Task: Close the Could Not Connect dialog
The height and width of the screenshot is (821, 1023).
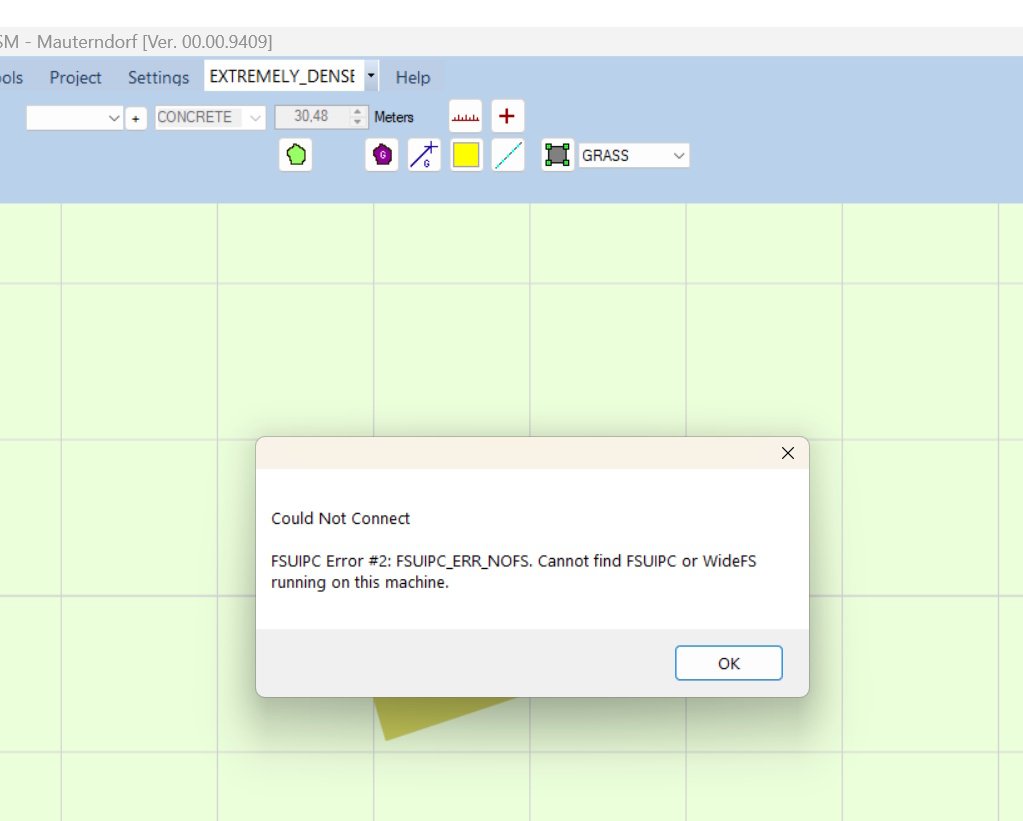Action: pyautogui.click(x=787, y=453)
